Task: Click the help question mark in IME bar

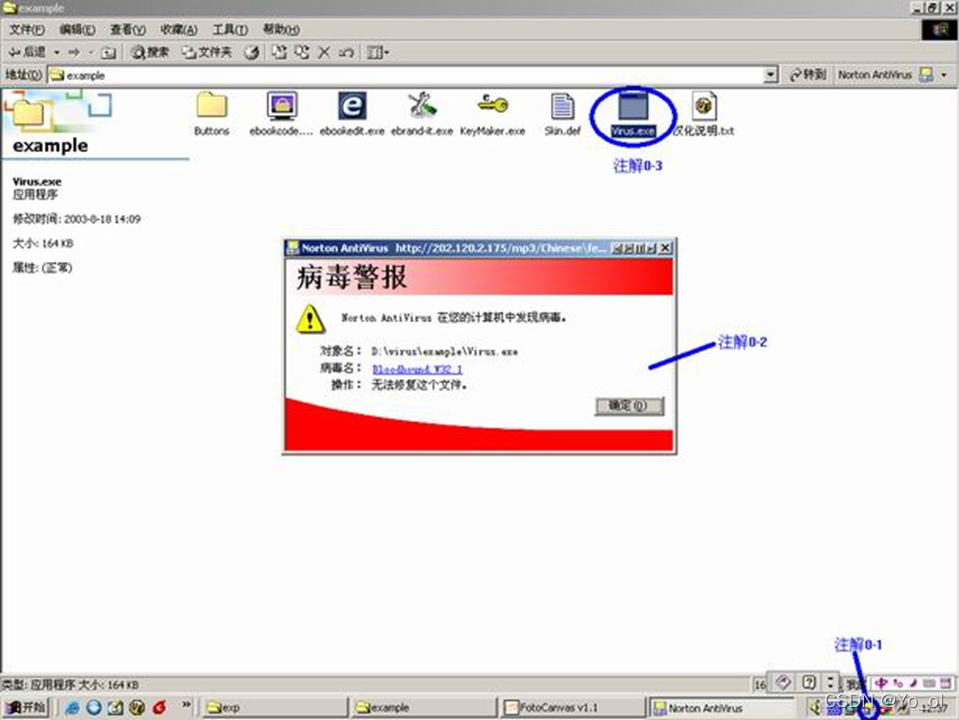Action: [809, 683]
